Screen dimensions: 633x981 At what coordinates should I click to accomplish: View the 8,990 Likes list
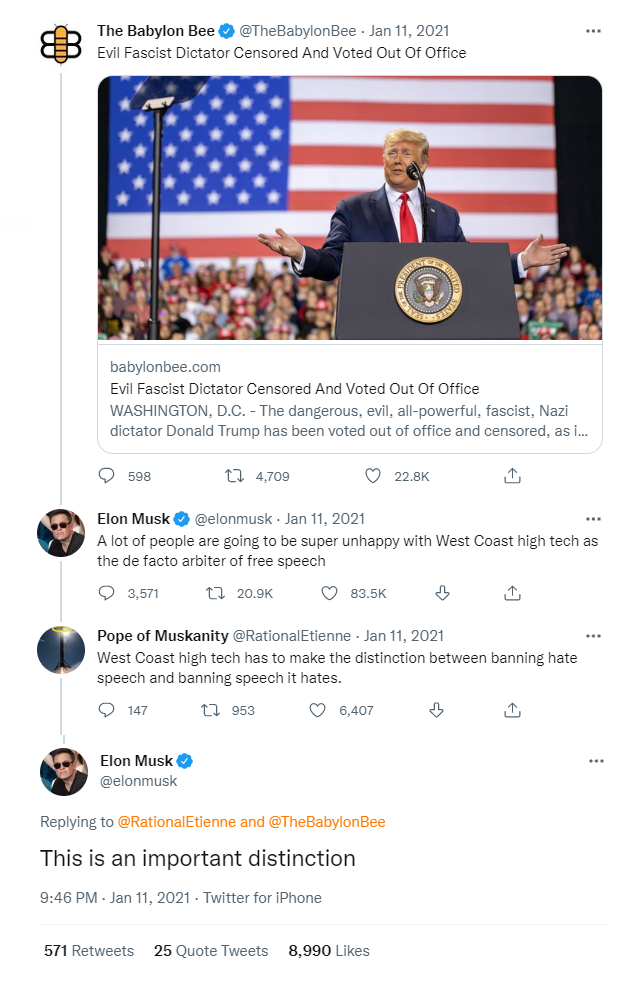[329, 951]
